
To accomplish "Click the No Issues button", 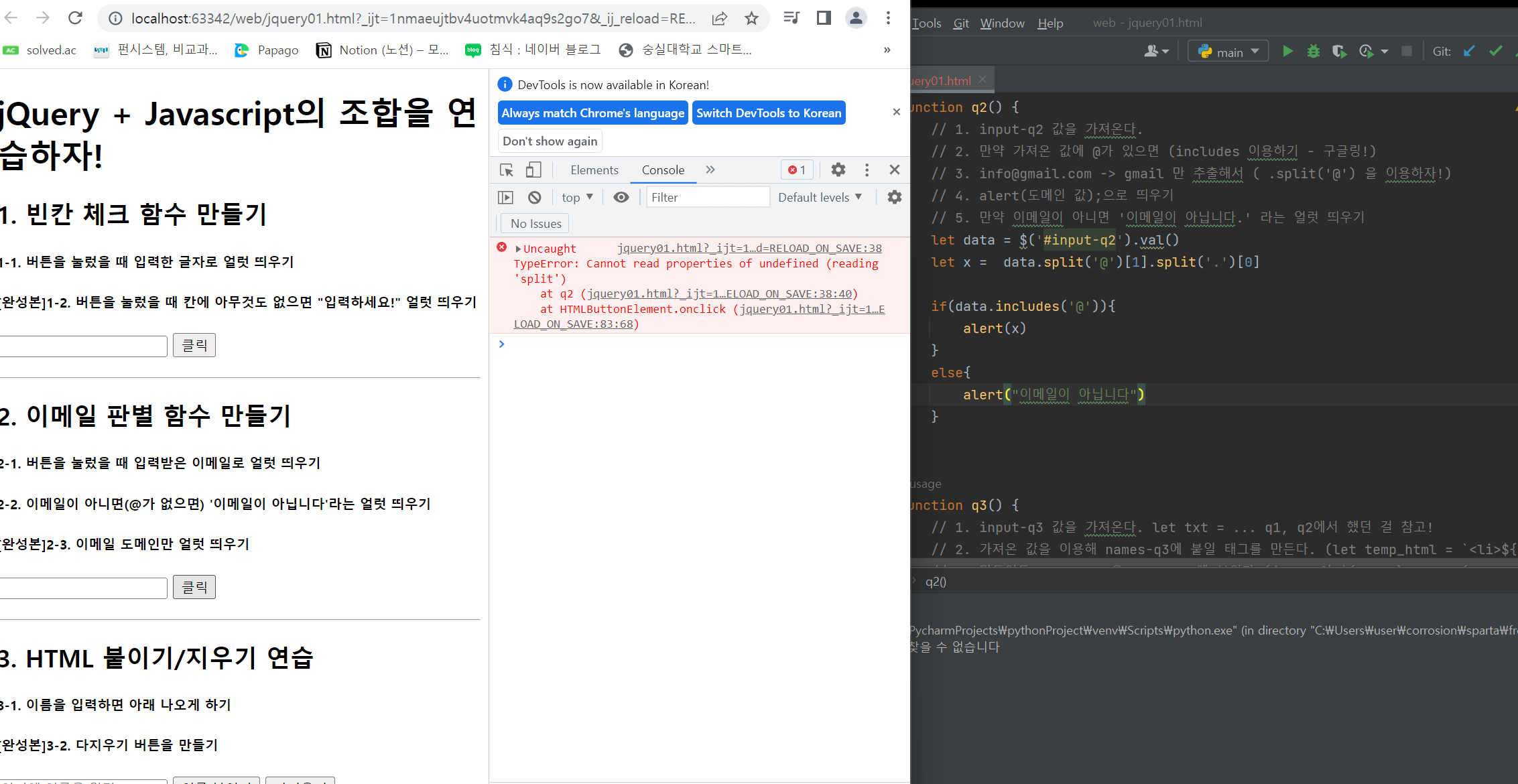I will point(535,224).
